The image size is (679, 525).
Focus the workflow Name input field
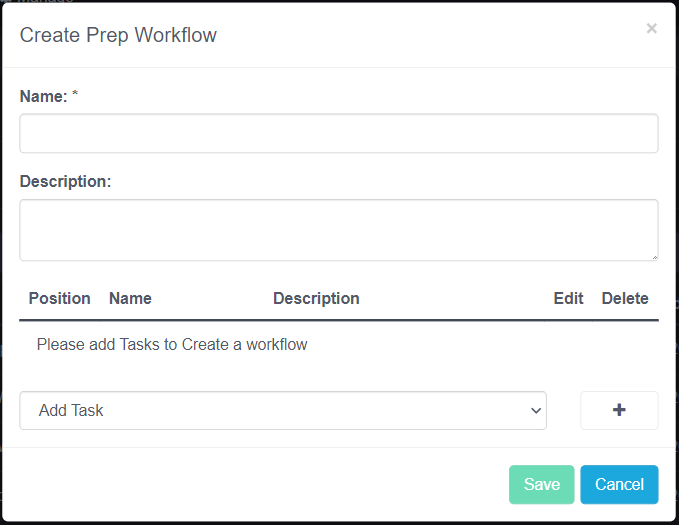tap(339, 133)
